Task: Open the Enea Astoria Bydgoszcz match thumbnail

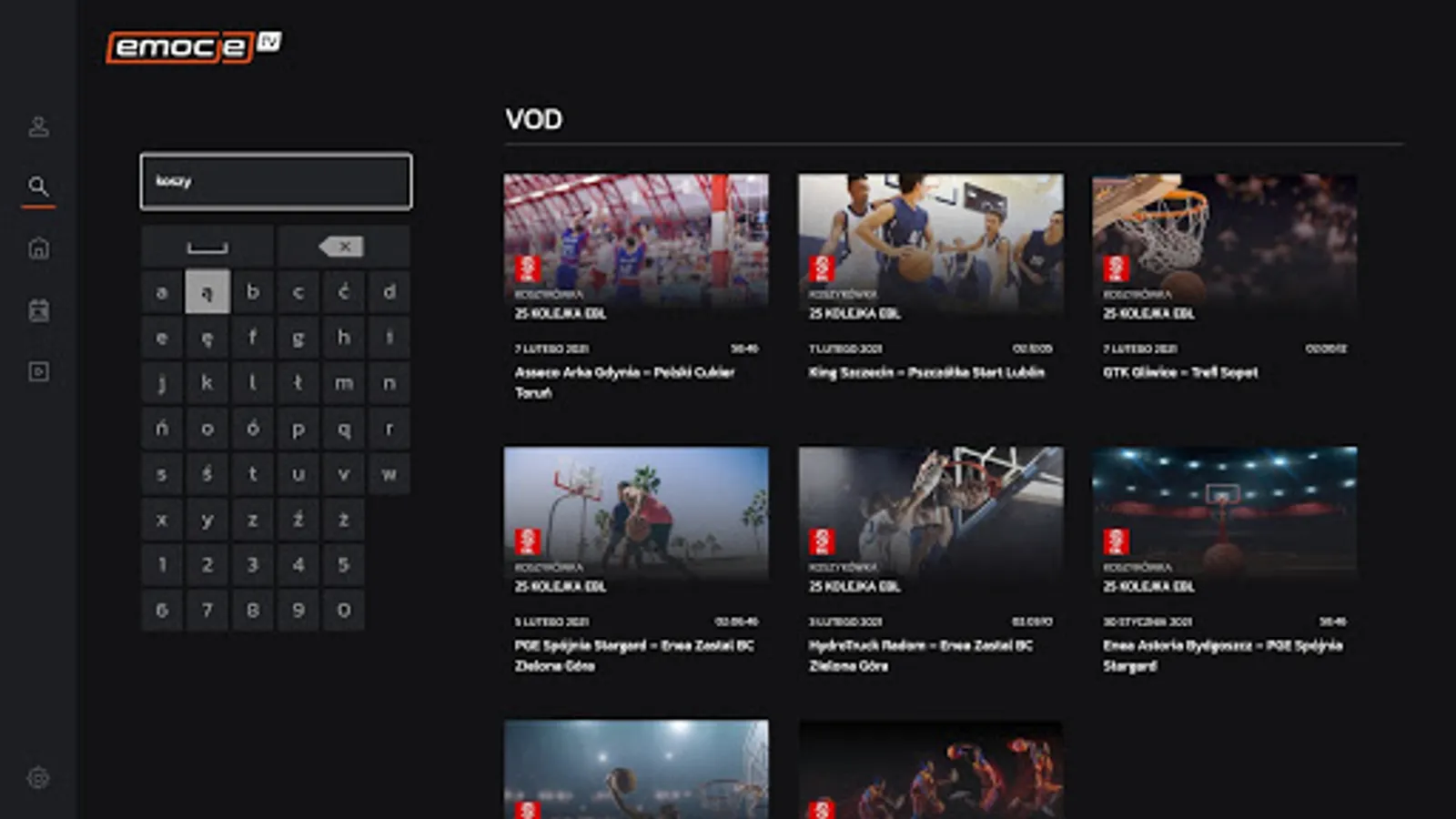Action: [1225, 521]
